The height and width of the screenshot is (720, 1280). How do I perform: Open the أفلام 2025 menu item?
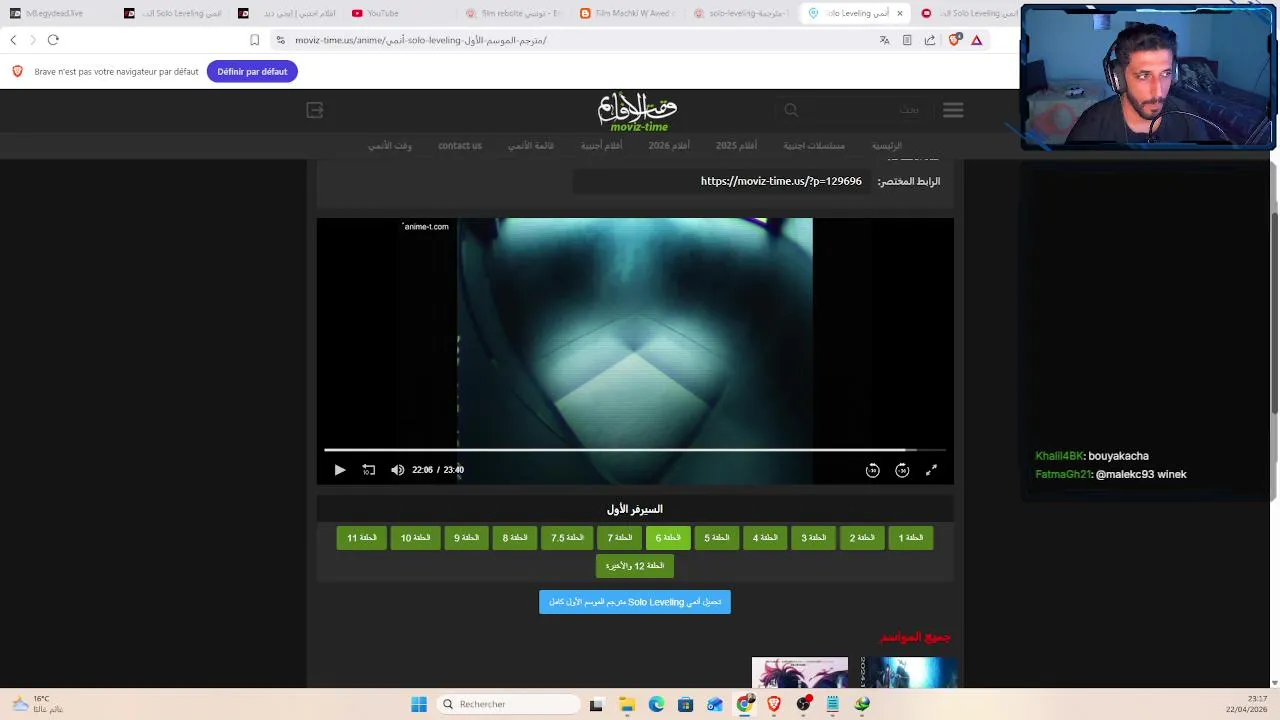(x=736, y=145)
